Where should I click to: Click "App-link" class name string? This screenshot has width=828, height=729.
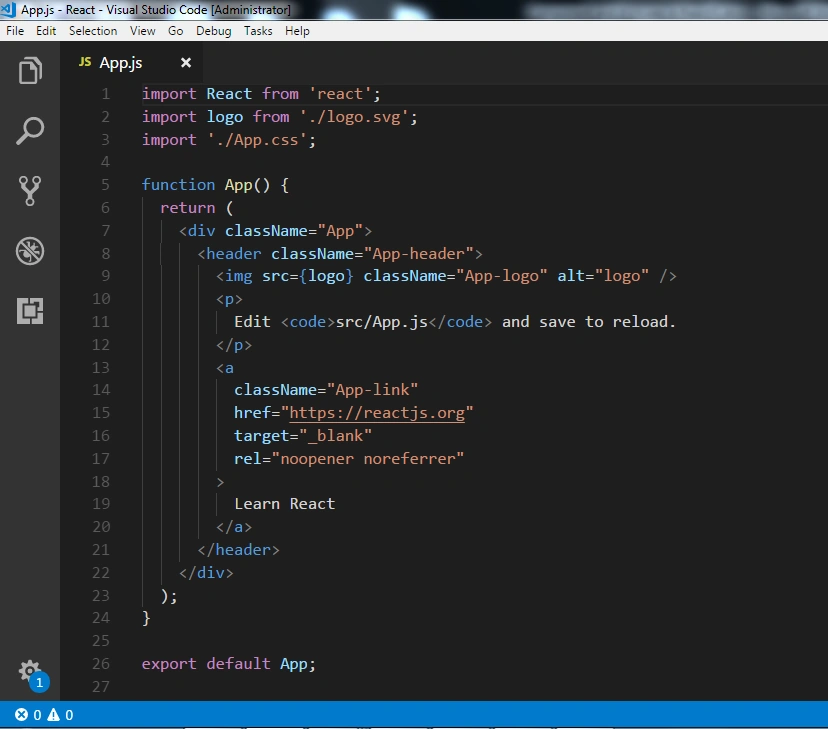pyautogui.click(x=372, y=390)
